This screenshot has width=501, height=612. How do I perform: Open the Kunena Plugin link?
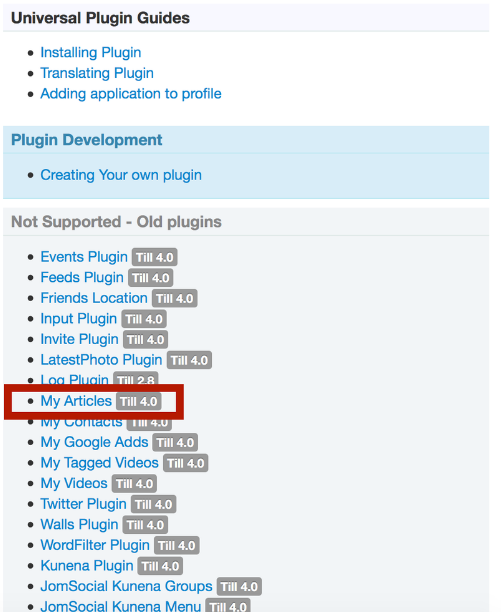click(x=87, y=566)
